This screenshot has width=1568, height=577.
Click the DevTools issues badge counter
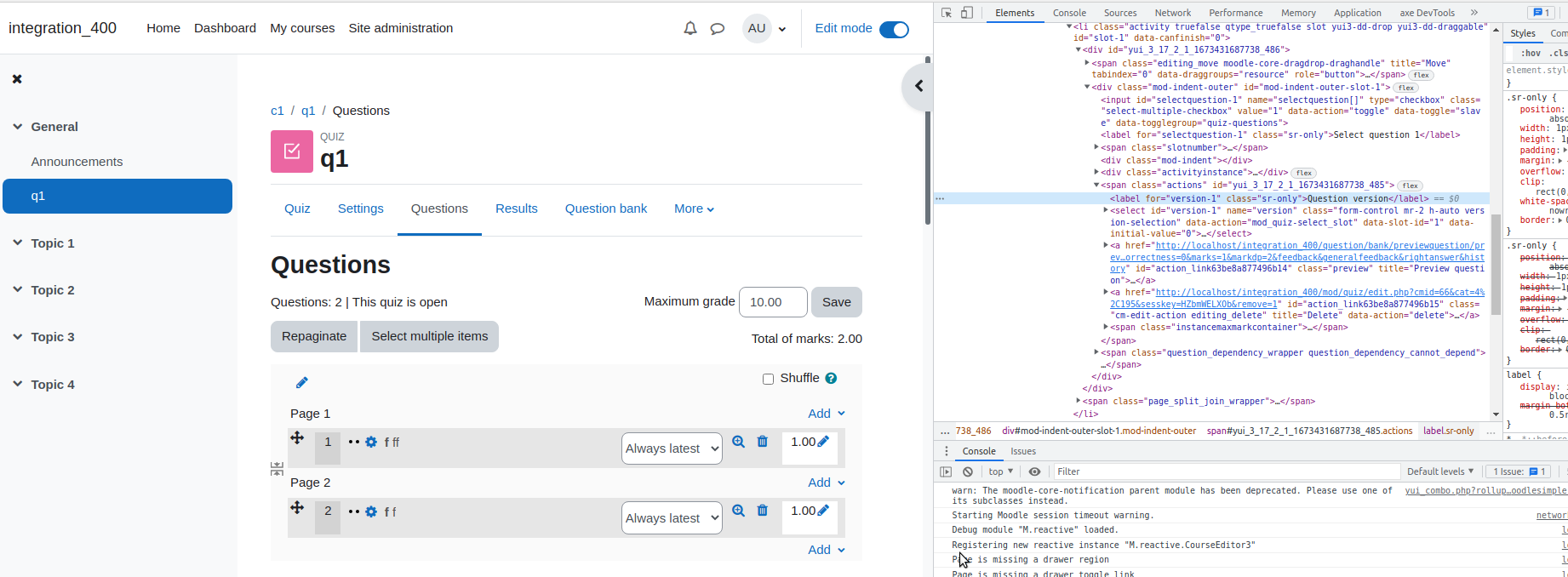pos(1540,13)
